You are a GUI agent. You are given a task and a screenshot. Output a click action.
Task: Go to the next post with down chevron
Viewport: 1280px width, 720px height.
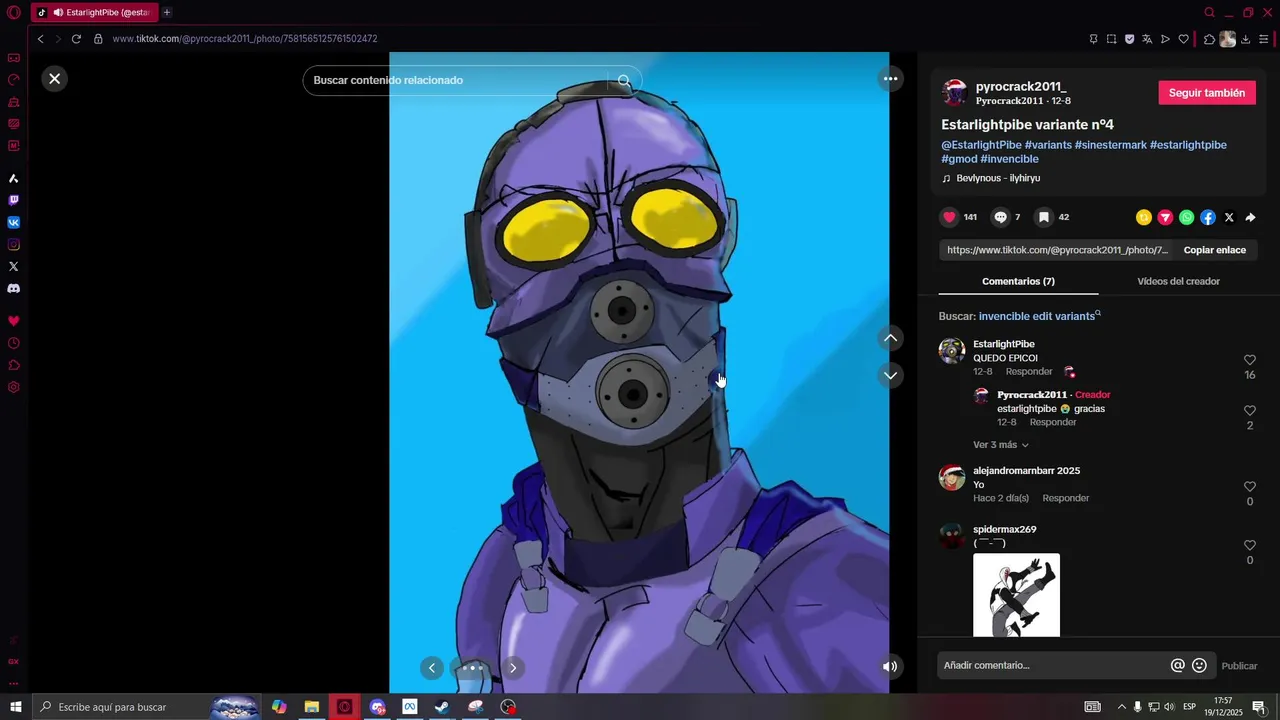pyautogui.click(x=890, y=375)
